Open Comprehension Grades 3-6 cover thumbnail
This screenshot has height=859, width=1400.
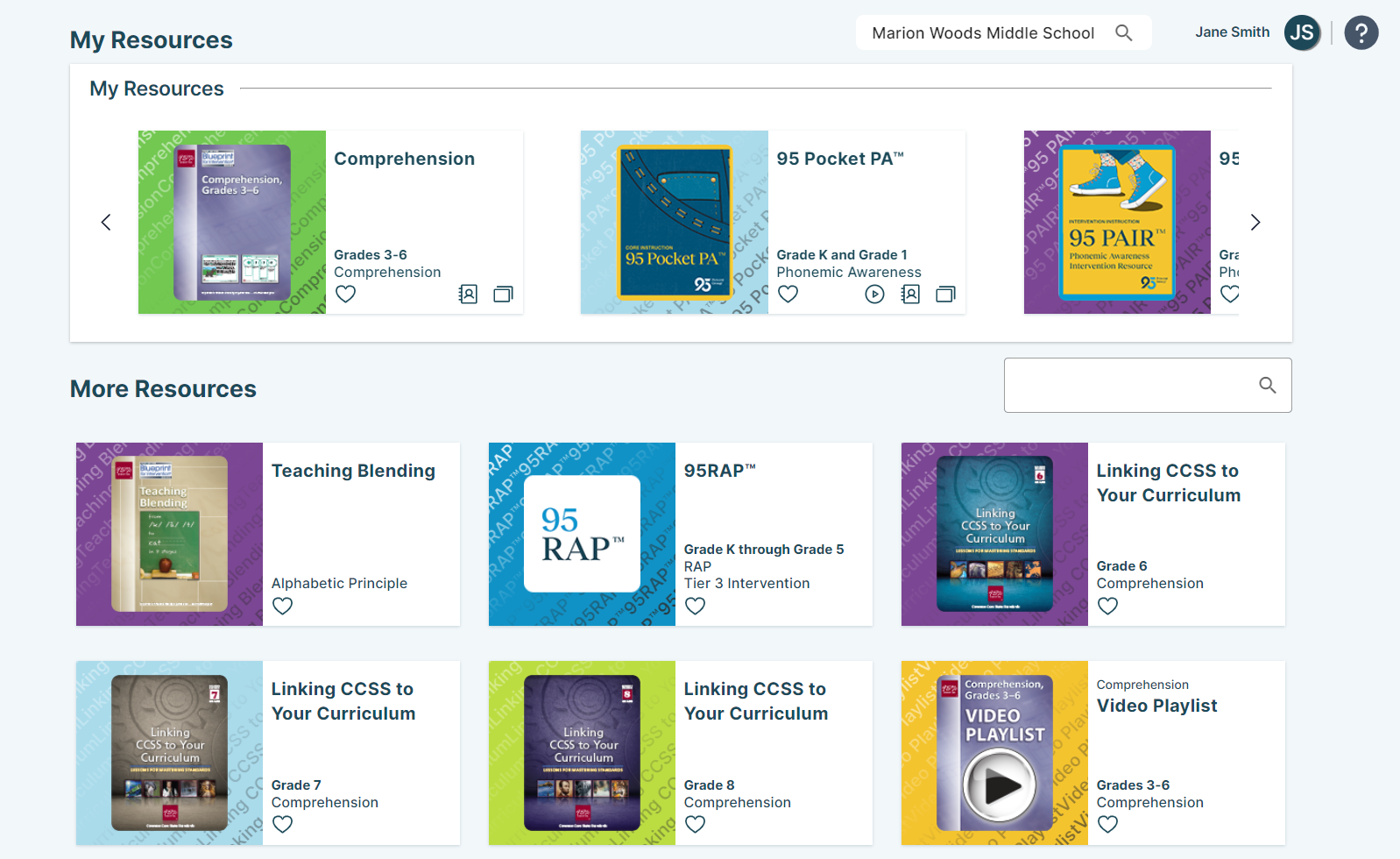tap(232, 223)
